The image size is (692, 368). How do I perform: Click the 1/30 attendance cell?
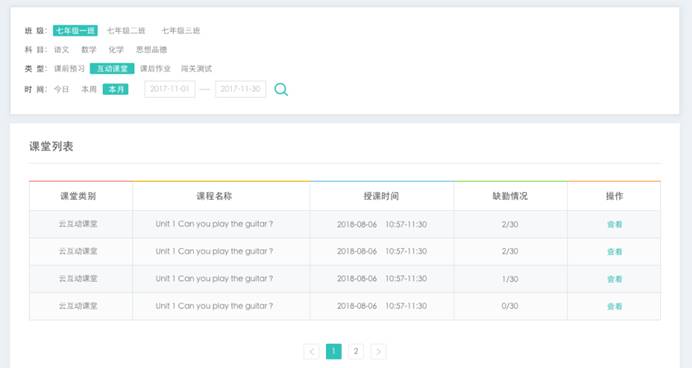tap(510, 279)
